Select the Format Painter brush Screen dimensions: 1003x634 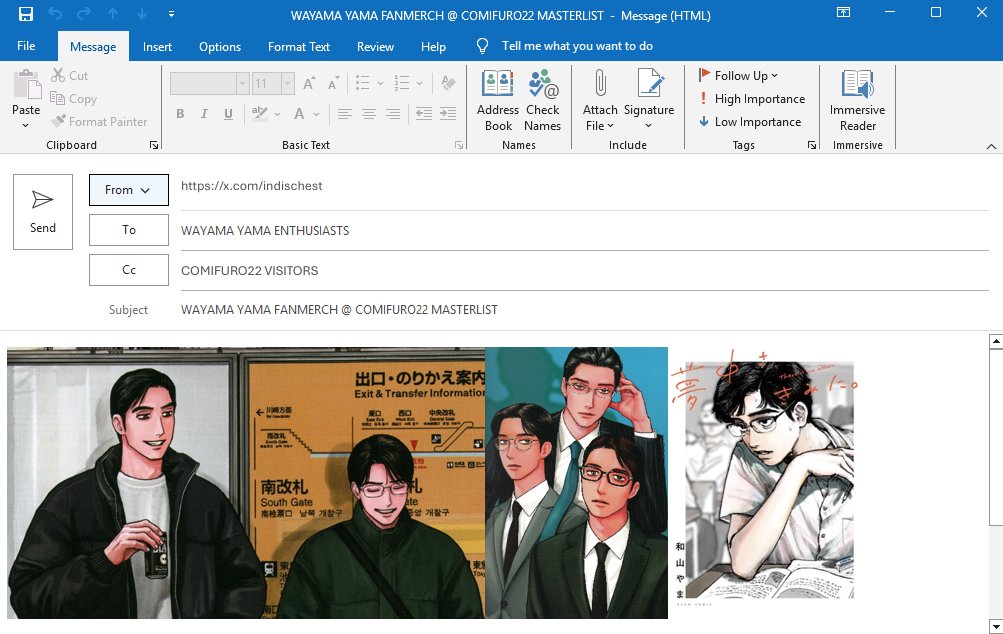(x=99, y=122)
